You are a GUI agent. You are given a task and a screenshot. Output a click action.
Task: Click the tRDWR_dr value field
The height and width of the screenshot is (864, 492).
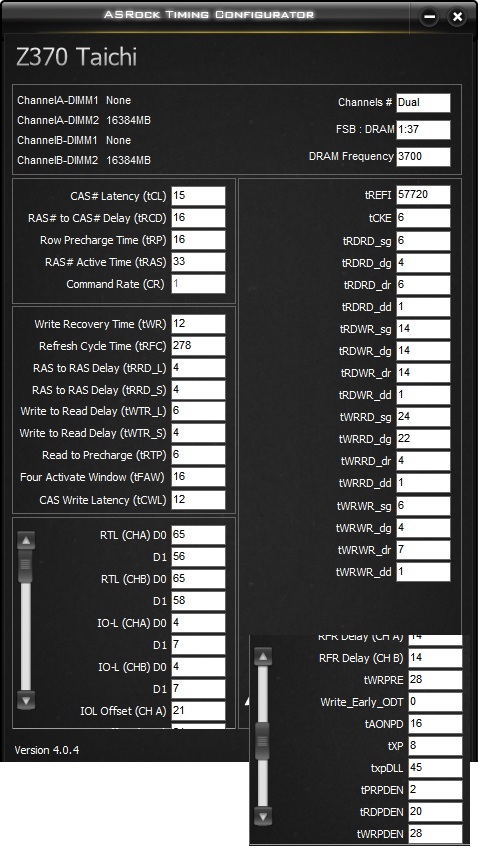click(x=423, y=373)
